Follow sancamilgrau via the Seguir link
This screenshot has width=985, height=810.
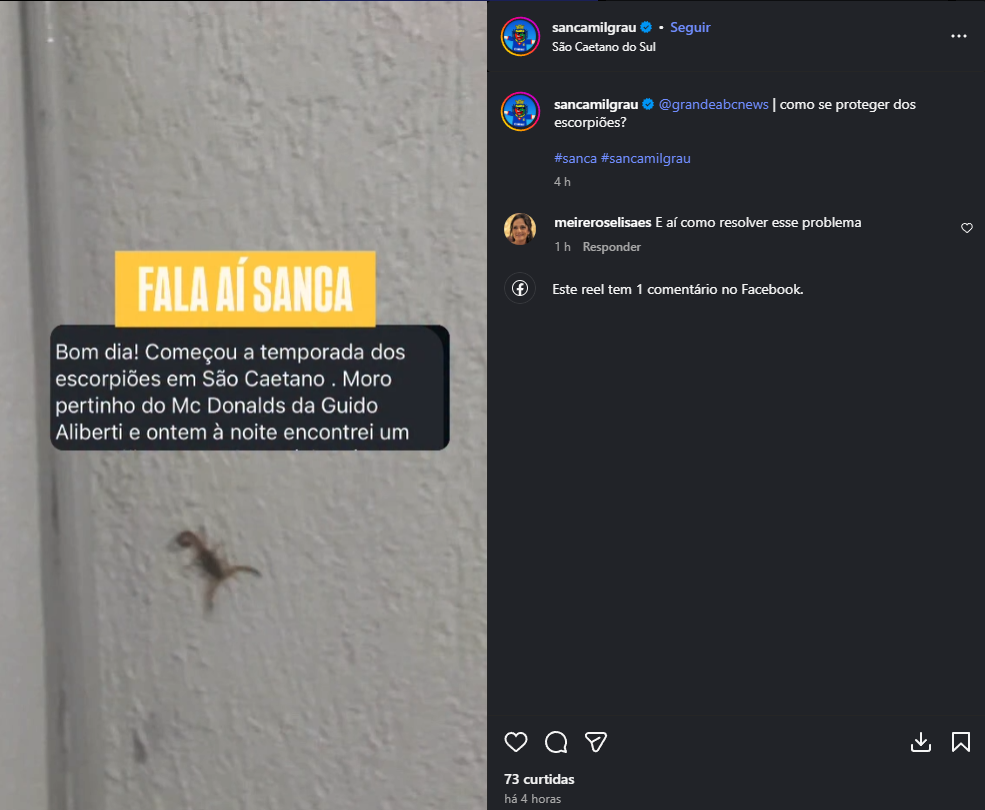click(690, 27)
